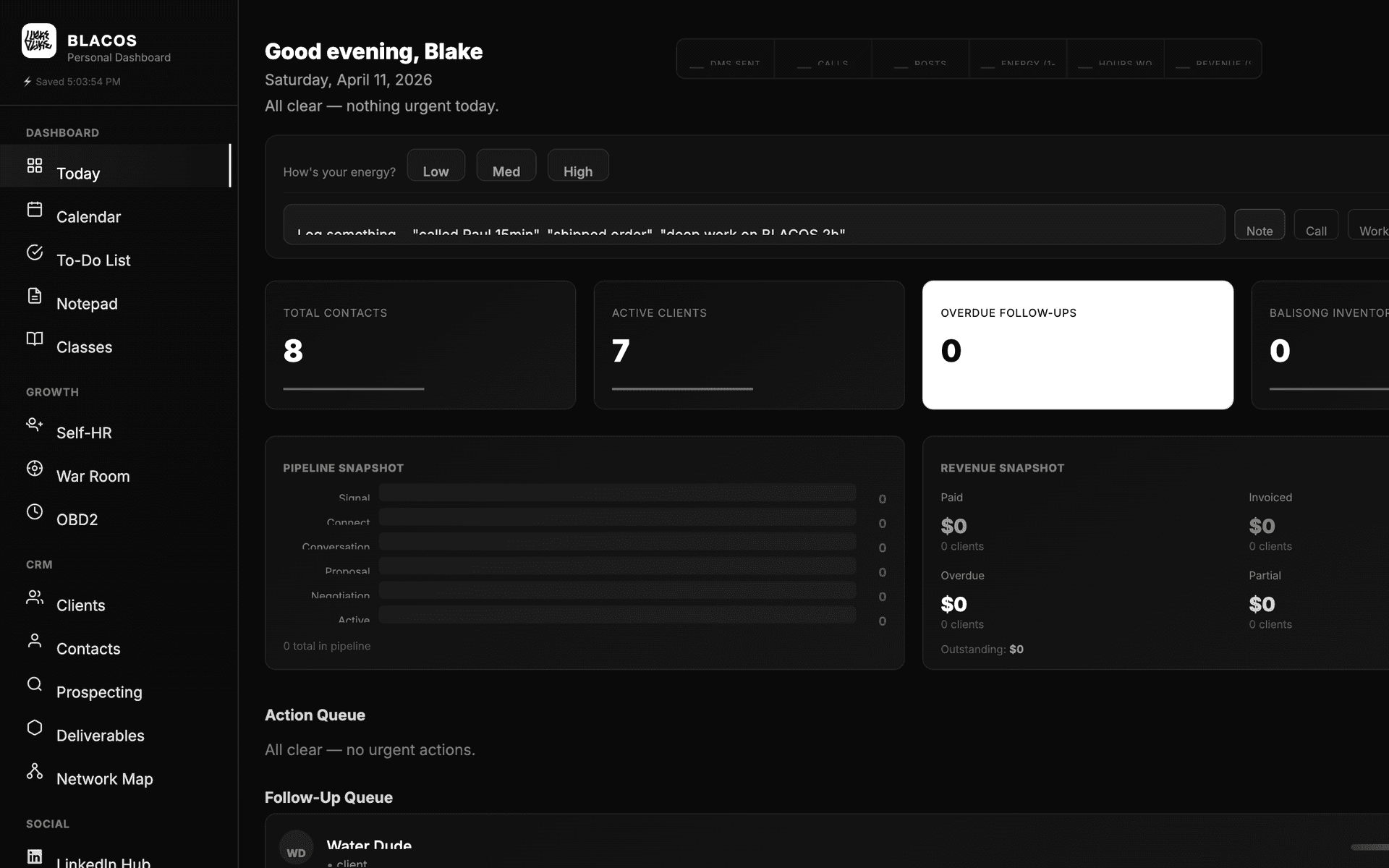Click the Call log button
The image size is (1389, 868).
1315,225
